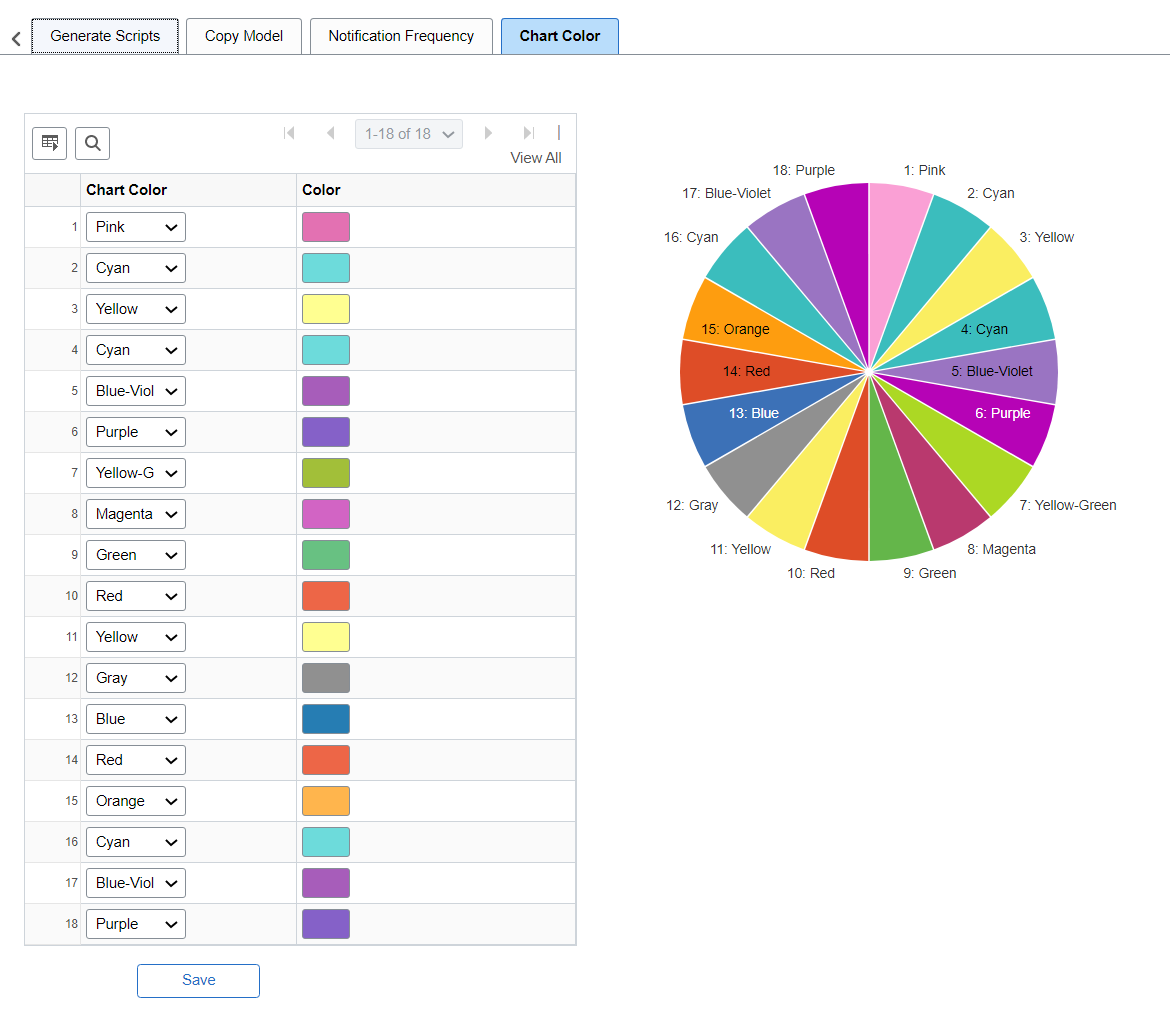
Task: Expand the Orange dropdown in row 15
Action: pyautogui.click(x=136, y=801)
